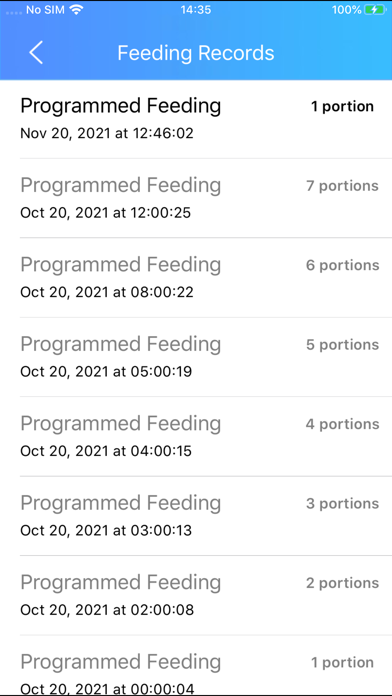Tap the bold 1 portion label
392x696 pixels.
point(342,107)
